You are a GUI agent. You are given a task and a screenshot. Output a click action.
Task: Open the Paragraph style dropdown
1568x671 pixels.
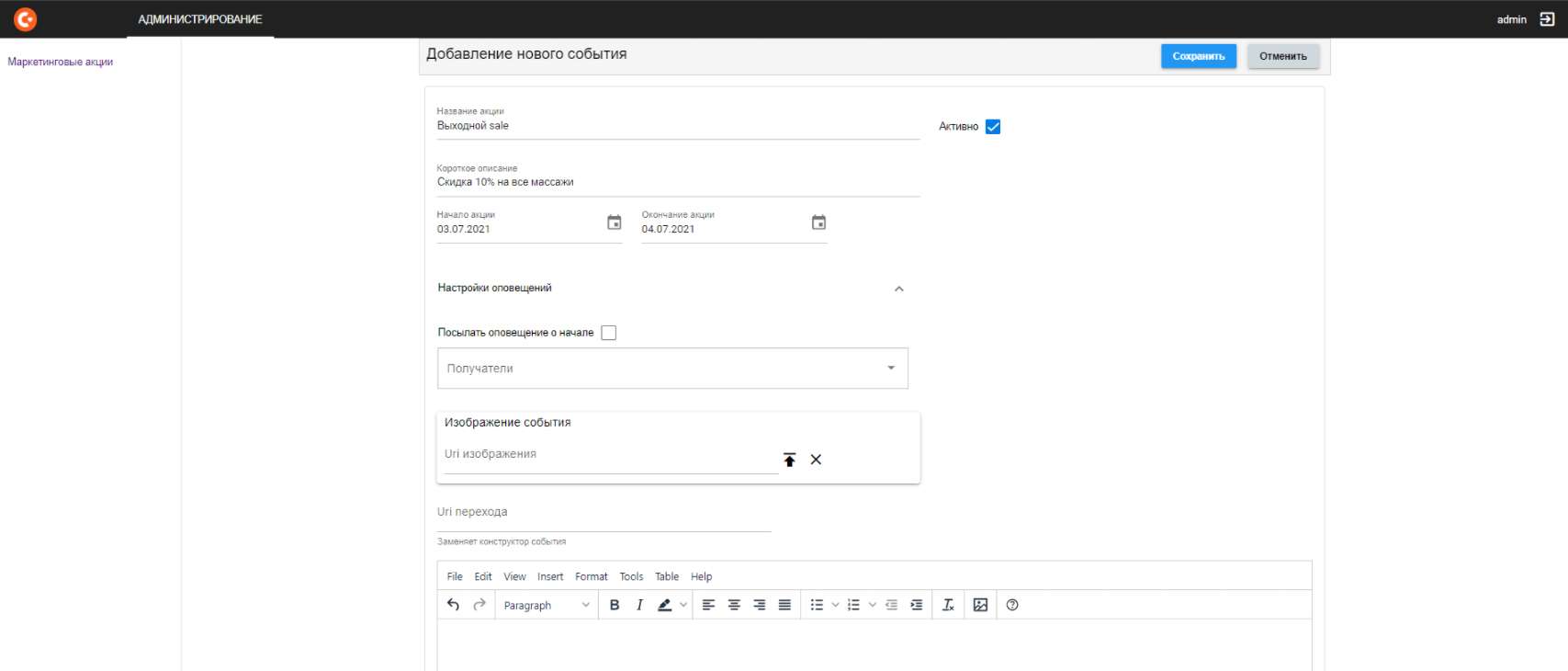pyautogui.click(x=547, y=605)
